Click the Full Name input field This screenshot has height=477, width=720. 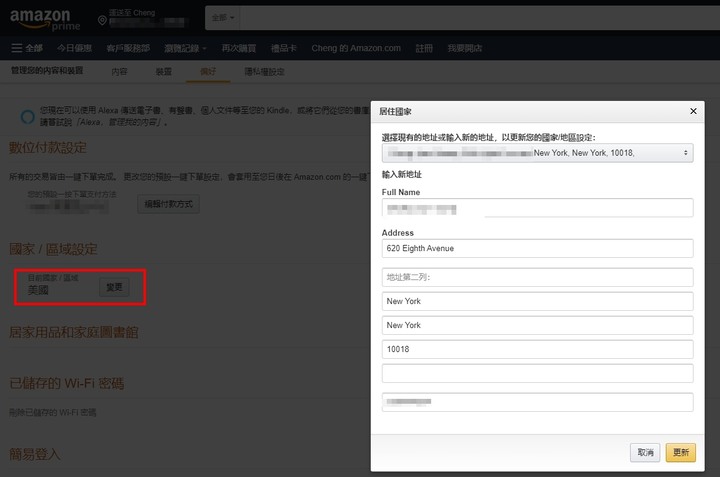tap(537, 208)
